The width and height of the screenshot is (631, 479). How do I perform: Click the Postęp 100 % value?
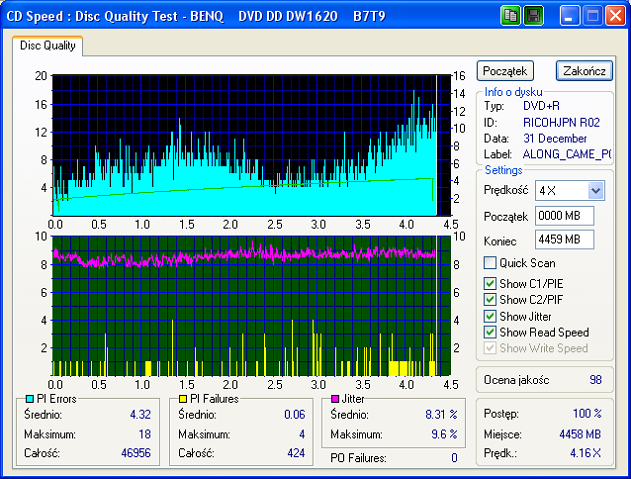[x=587, y=413]
